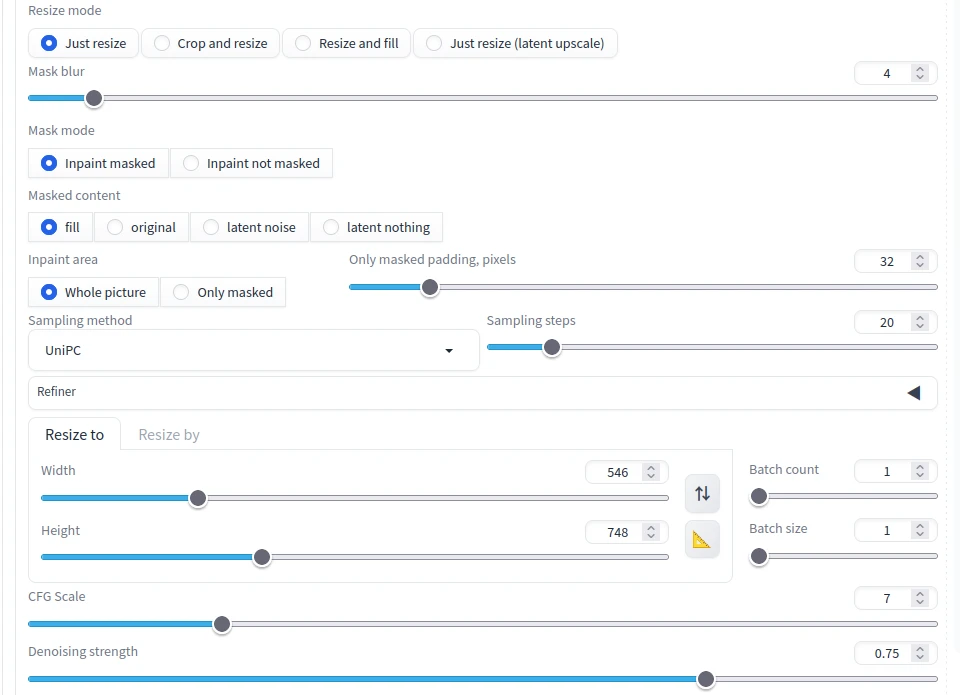Screen dimensions: 960x695
Task: Click the Batch count stepper arrows
Action: tap(920, 471)
